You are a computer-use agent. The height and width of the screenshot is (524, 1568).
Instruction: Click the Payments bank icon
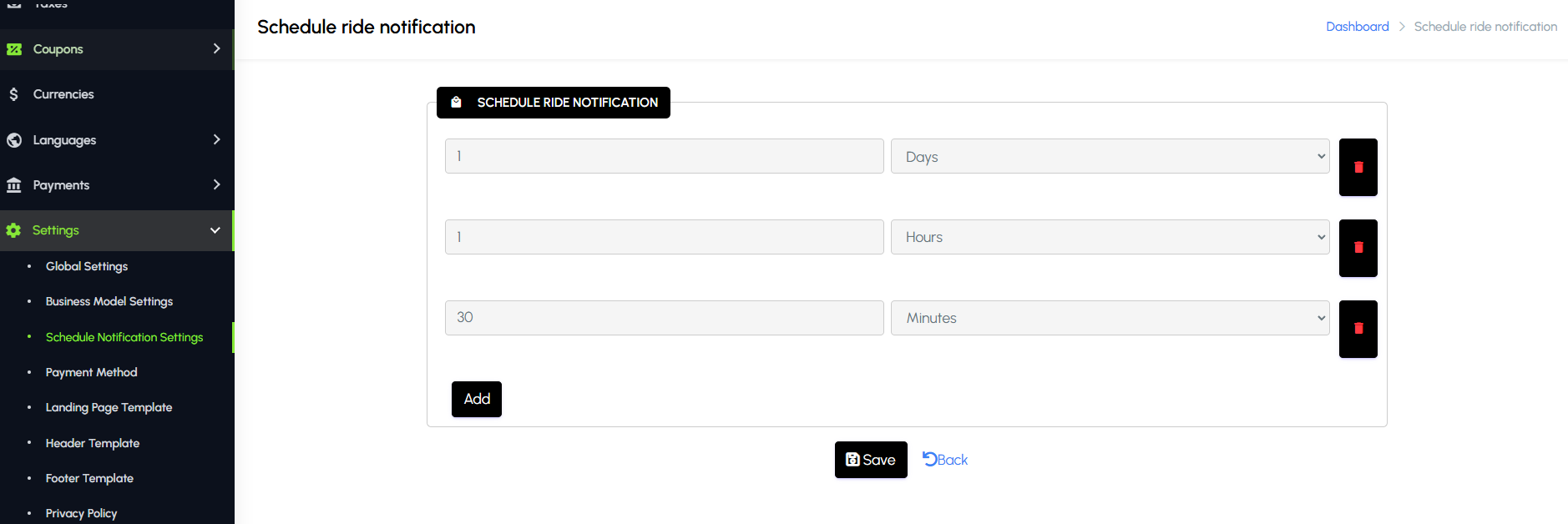coord(14,185)
